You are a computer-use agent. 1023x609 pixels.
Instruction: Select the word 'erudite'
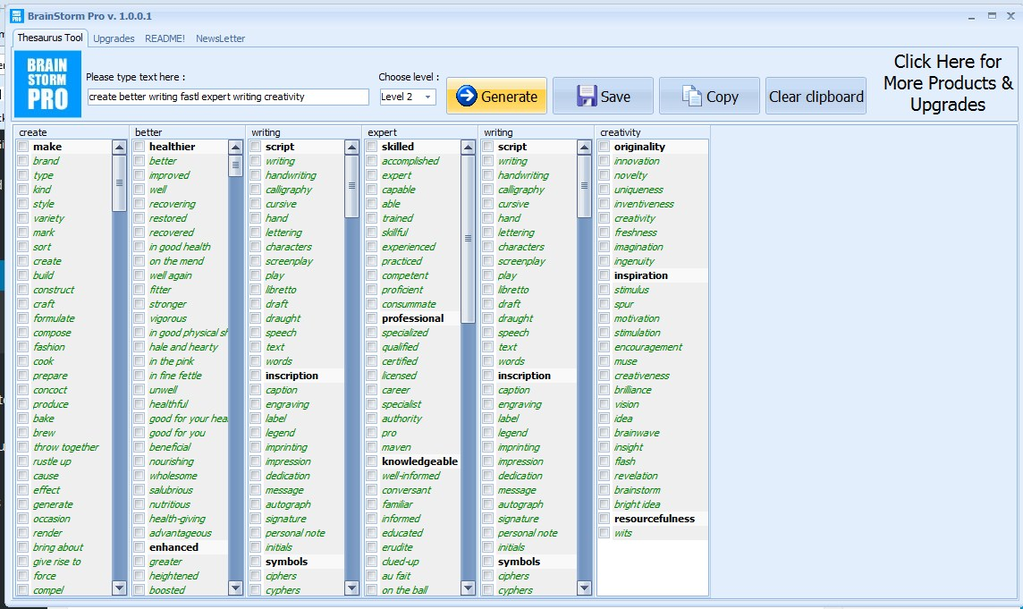click(397, 547)
